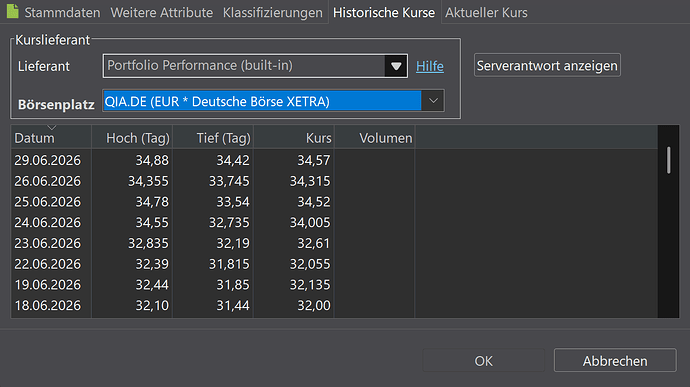Click the Kurs value 34,315
Viewport: 690px width, 387px height.
(x=310, y=181)
